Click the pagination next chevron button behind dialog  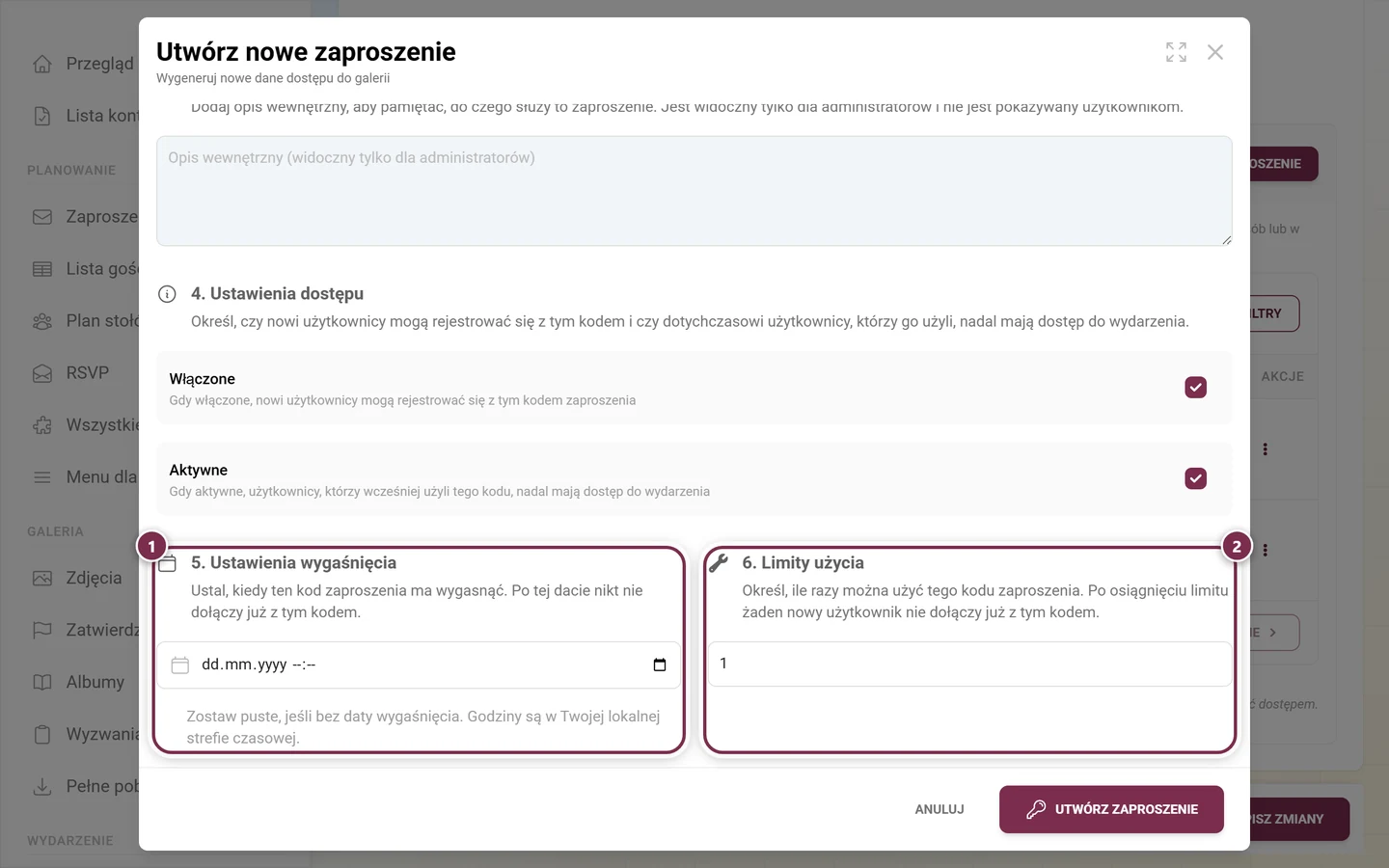coord(1275,633)
